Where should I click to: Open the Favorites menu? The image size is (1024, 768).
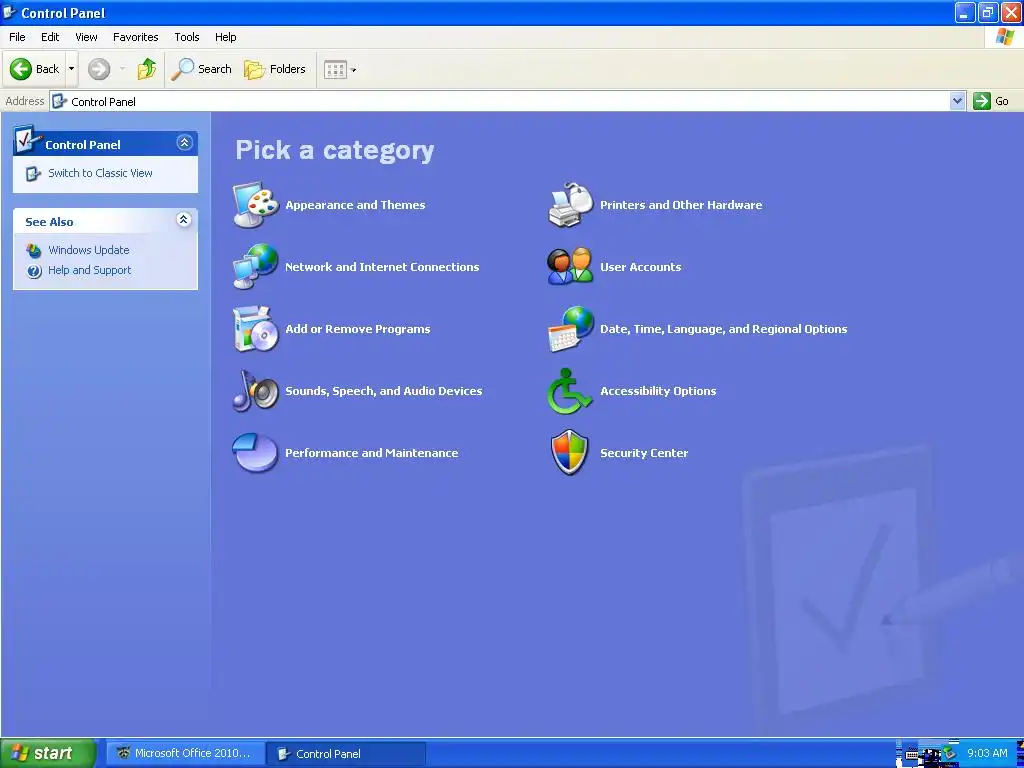135,37
